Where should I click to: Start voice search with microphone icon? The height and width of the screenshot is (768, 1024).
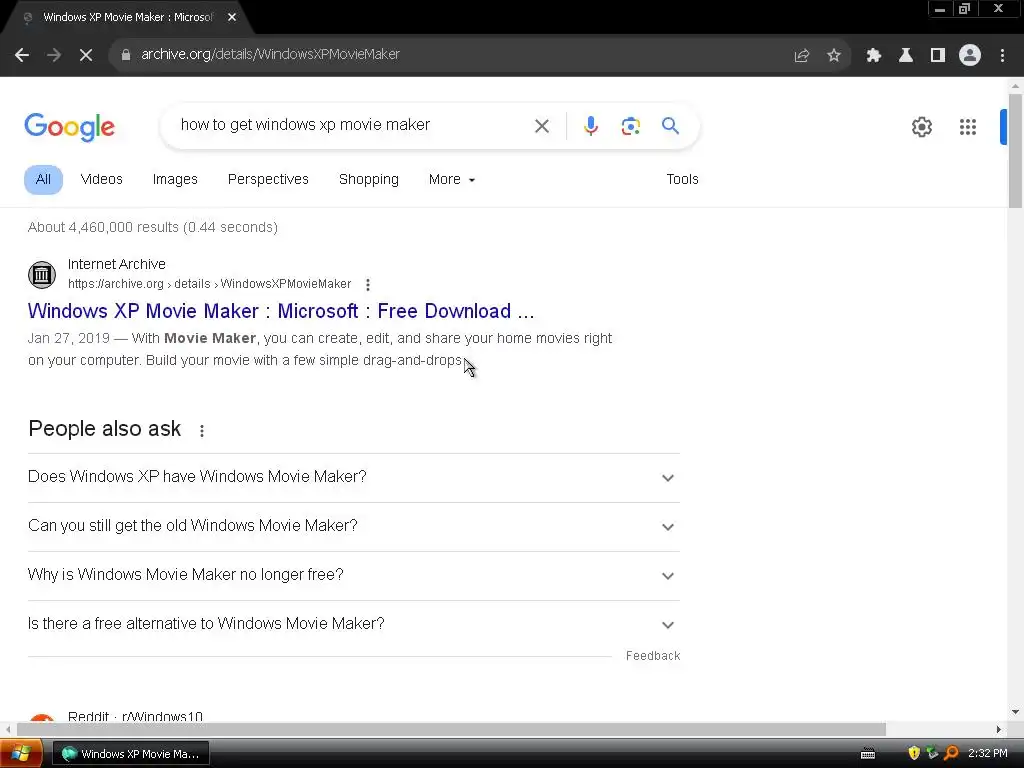[590, 126]
